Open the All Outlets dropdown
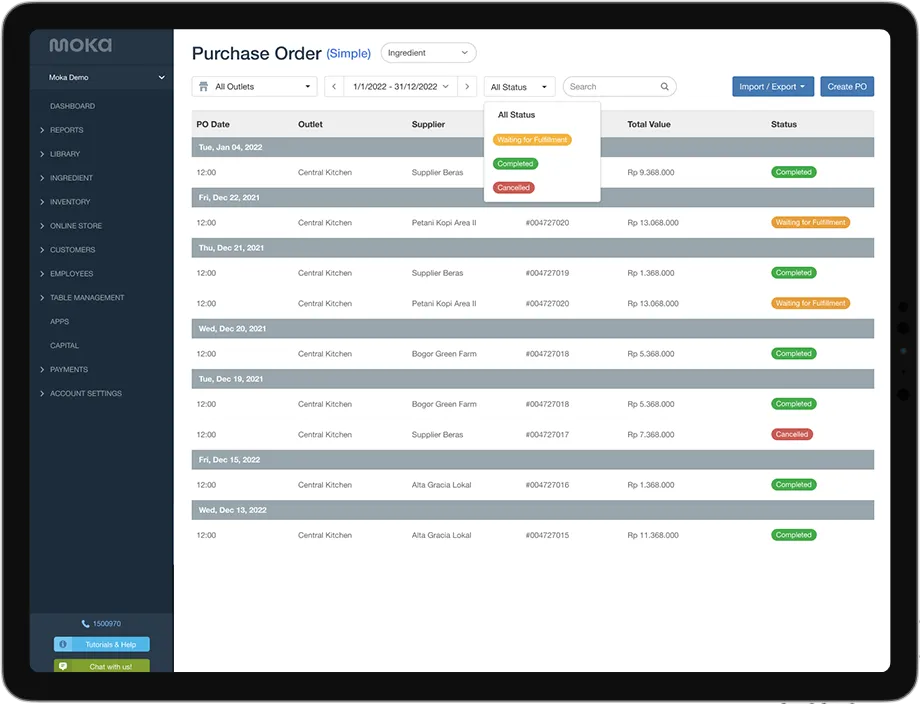 255,87
